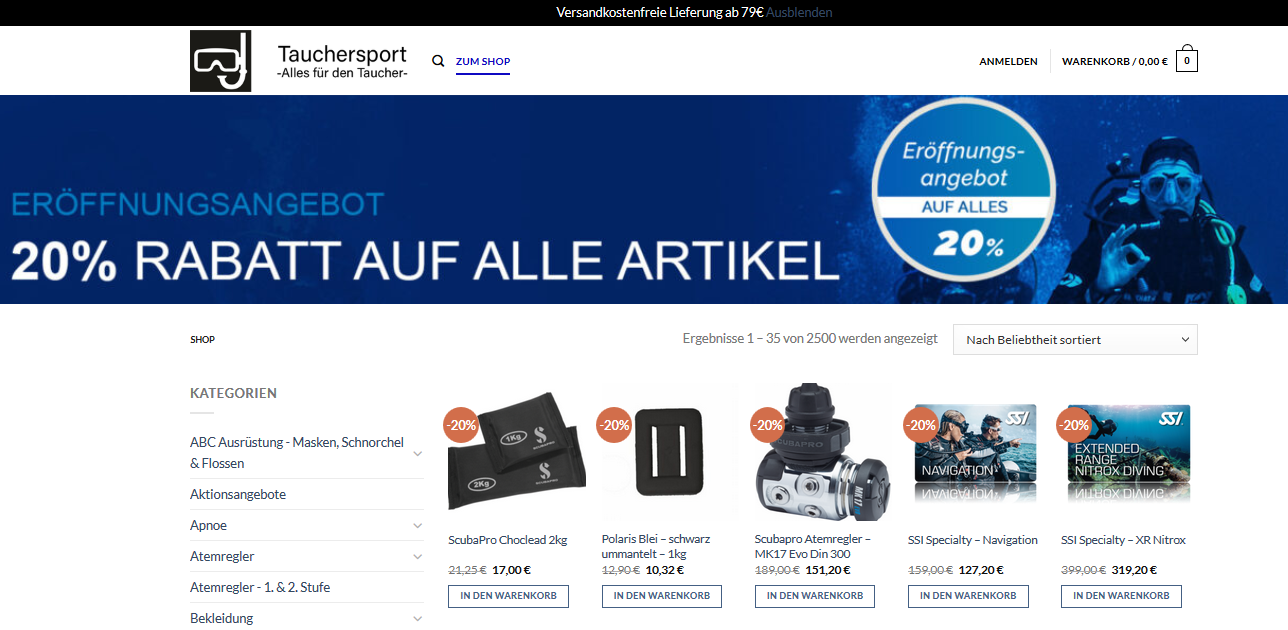This screenshot has width=1288, height=630.
Task: Click the search magnifier icon
Action: click(x=438, y=61)
